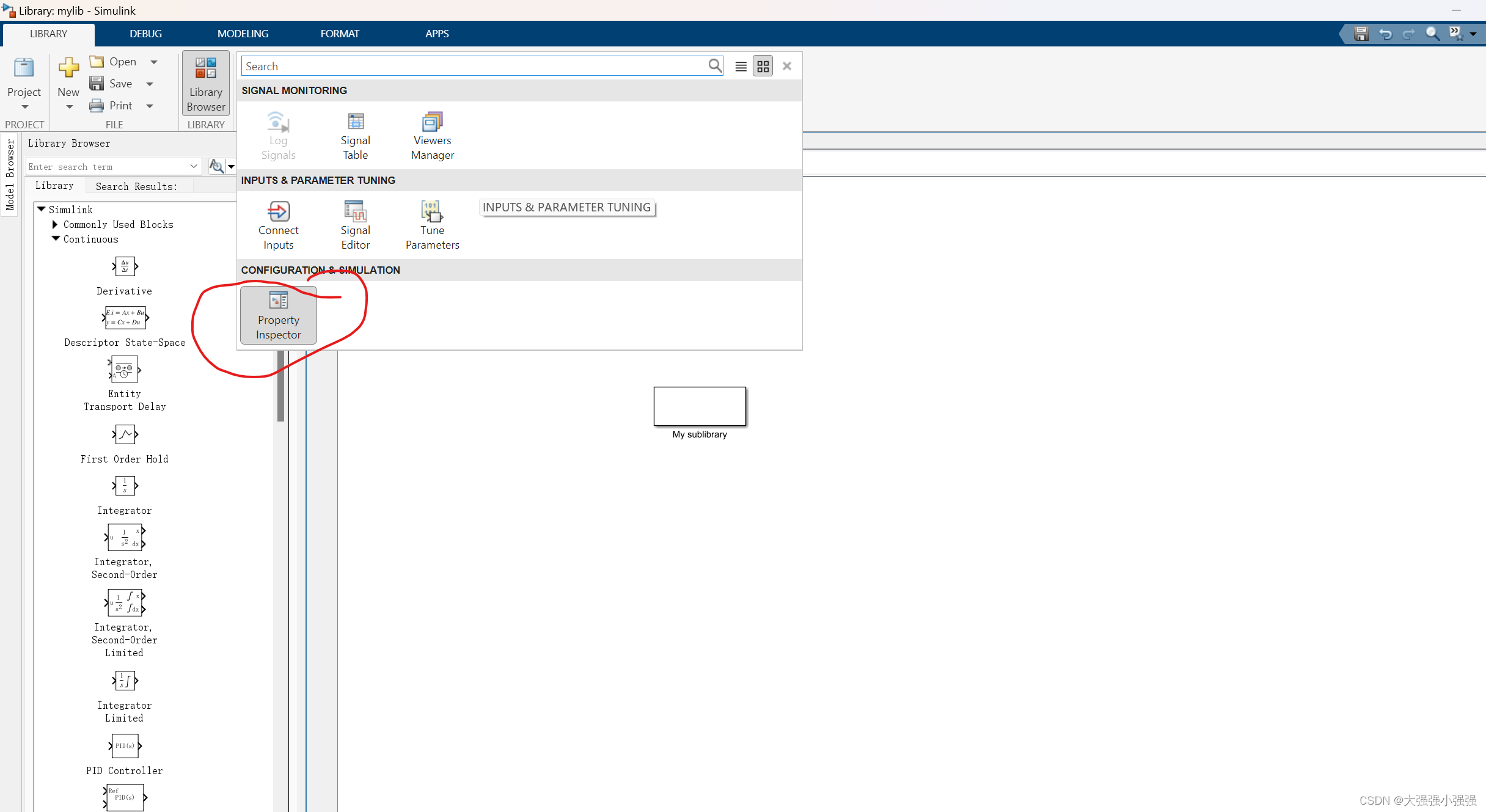Expand Commonly Used Blocks folder

click(x=55, y=224)
